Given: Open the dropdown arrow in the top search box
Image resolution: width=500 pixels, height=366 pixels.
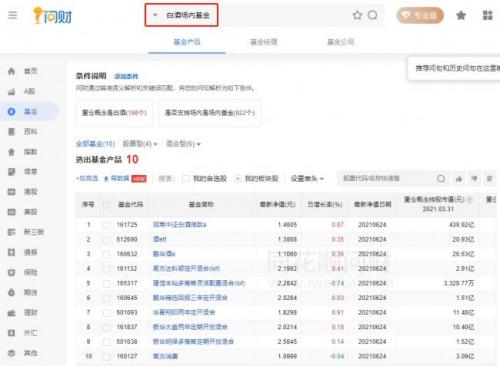Looking at the screenshot, I should coord(155,15).
